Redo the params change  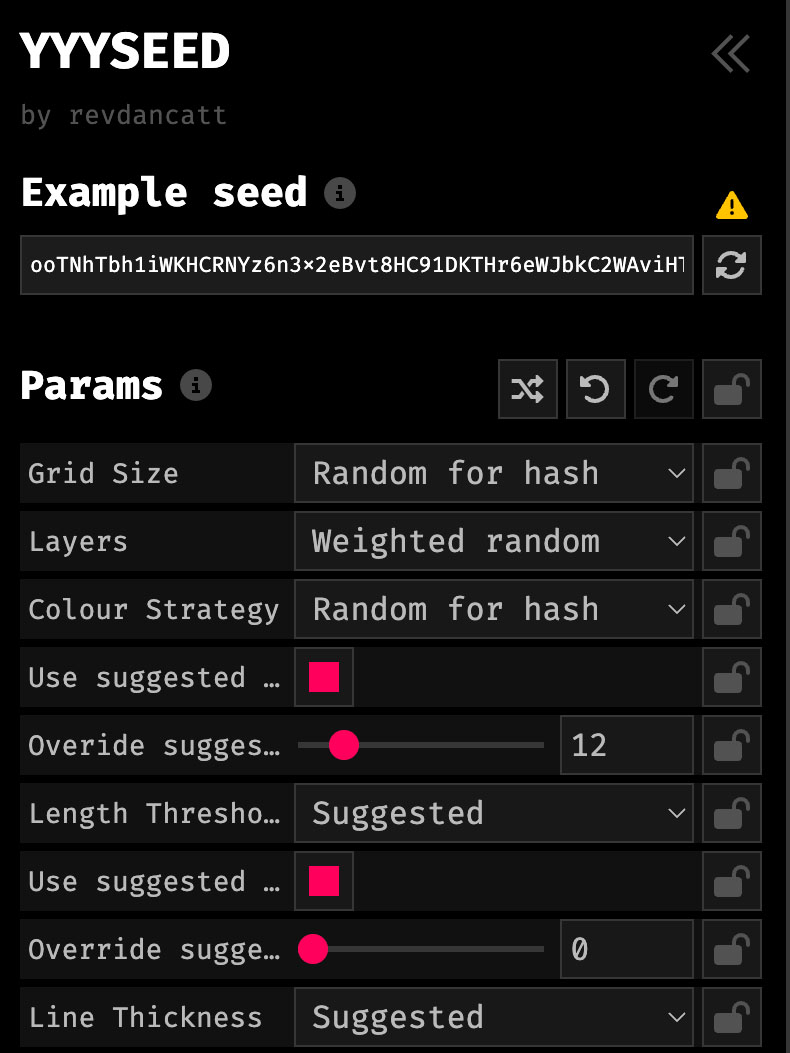[x=664, y=389]
